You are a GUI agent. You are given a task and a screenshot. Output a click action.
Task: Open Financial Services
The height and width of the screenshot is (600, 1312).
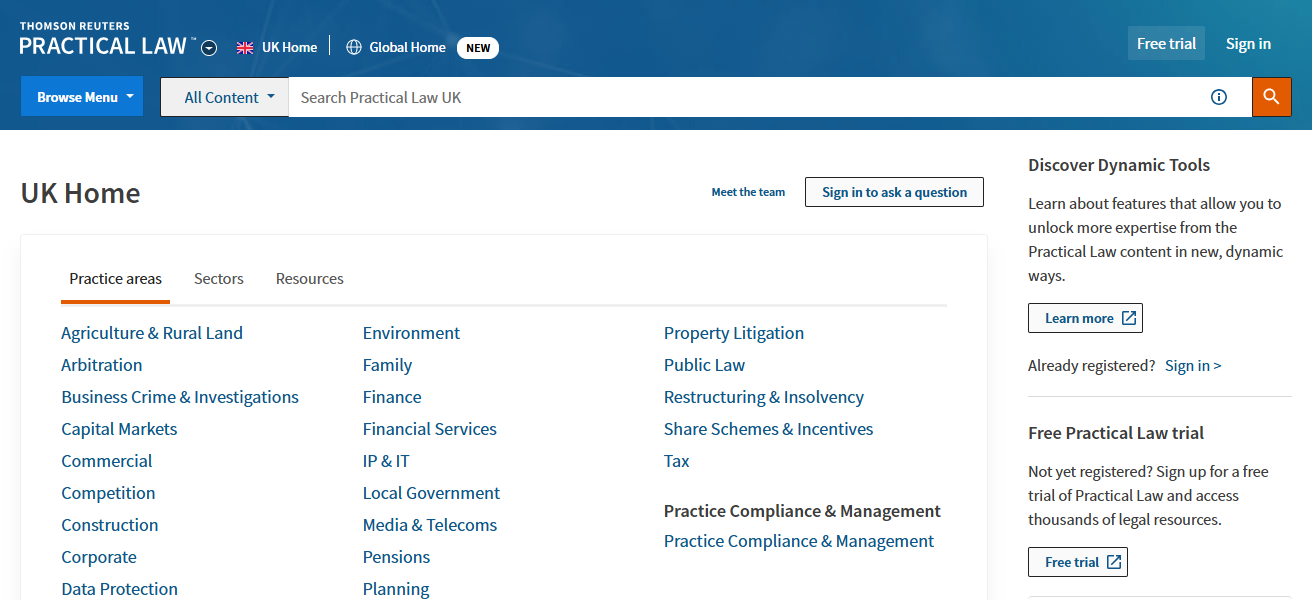(x=430, y=429)
